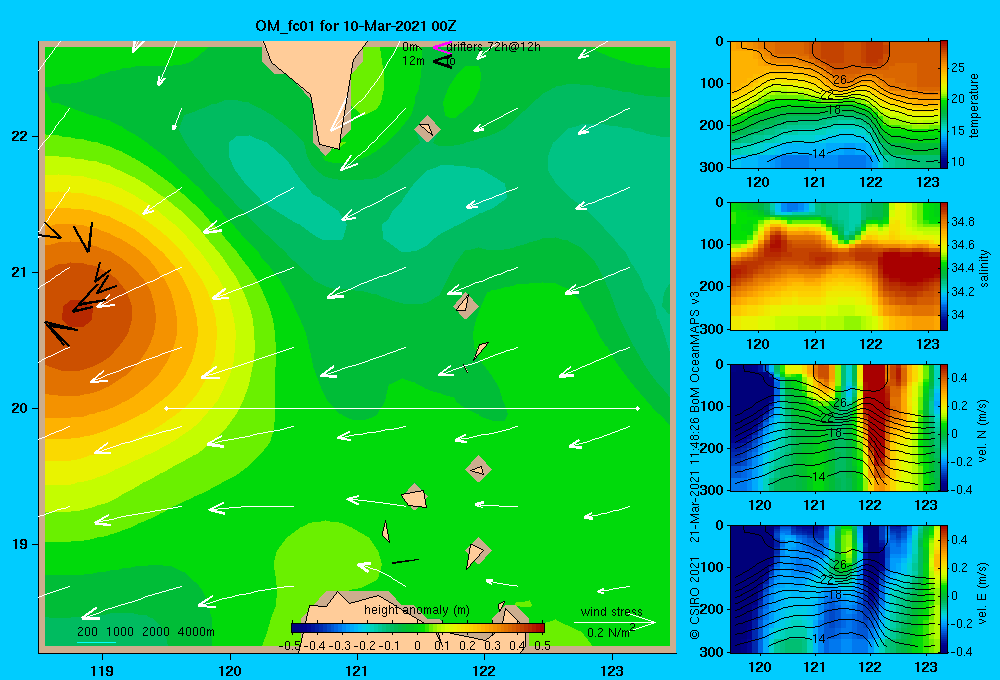Click the main map latitude label 20
Screen dimensions: 1000x680
(x=19, y=408)
